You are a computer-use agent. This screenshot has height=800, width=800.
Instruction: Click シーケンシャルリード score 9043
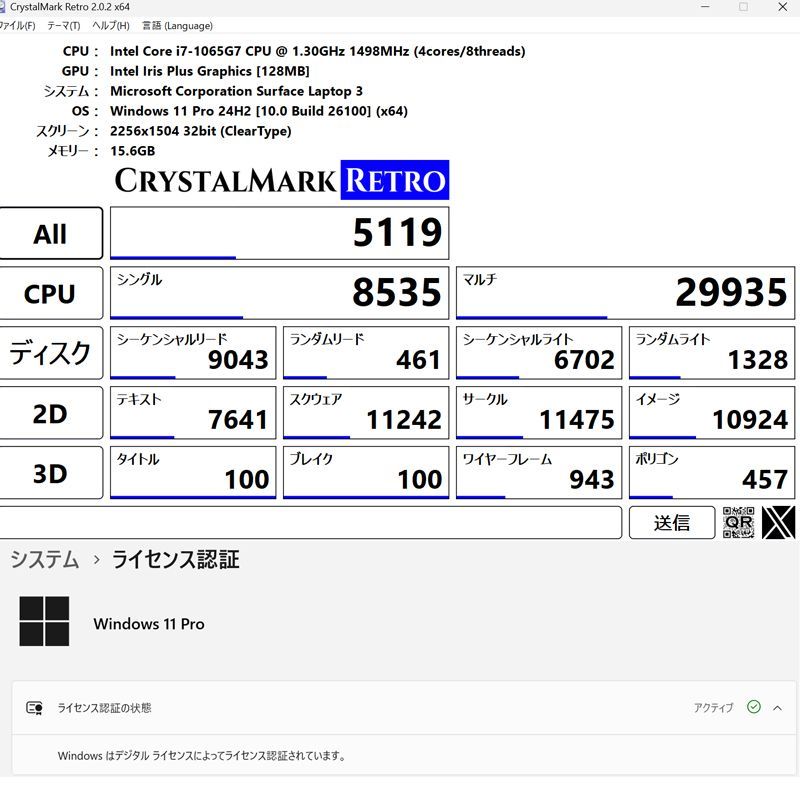point(193,353)
